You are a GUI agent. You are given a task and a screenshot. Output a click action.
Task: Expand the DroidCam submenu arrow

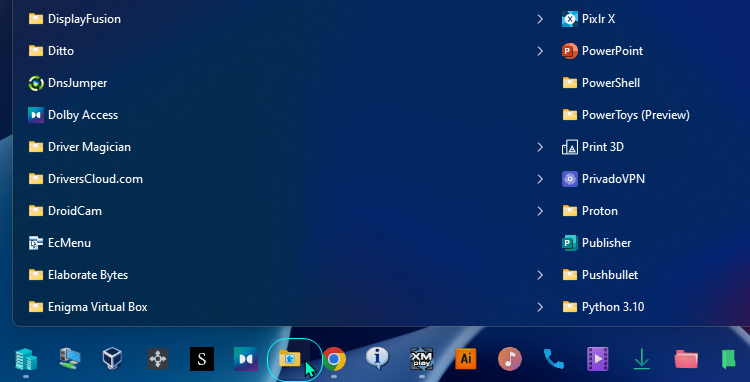pos(540,211)
